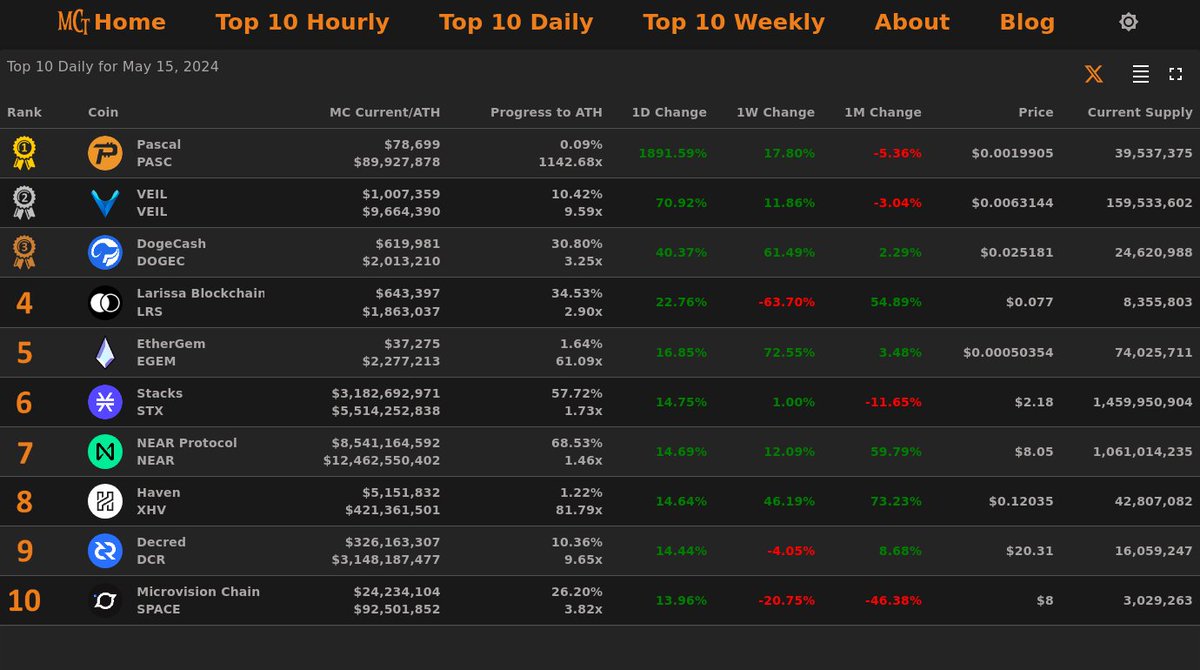Click rank number 9
This screenshot has width=1200, height=670.
click(24, 552)
